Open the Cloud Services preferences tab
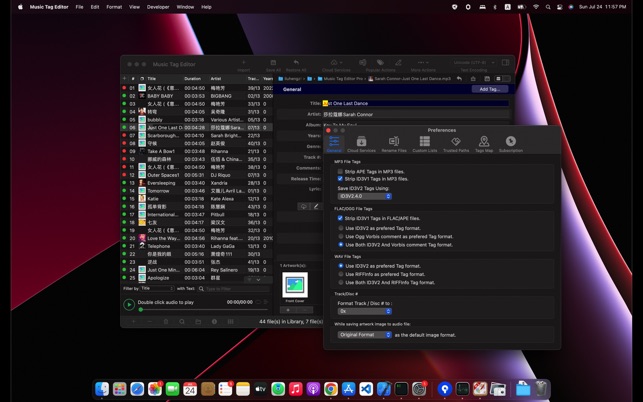Screen dimensions: 643x402 pyautogui.click(x=361, y=144)
